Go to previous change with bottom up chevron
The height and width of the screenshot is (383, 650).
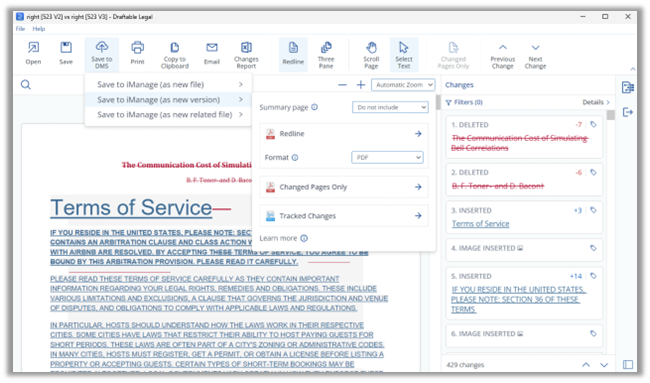pos(586,365)
